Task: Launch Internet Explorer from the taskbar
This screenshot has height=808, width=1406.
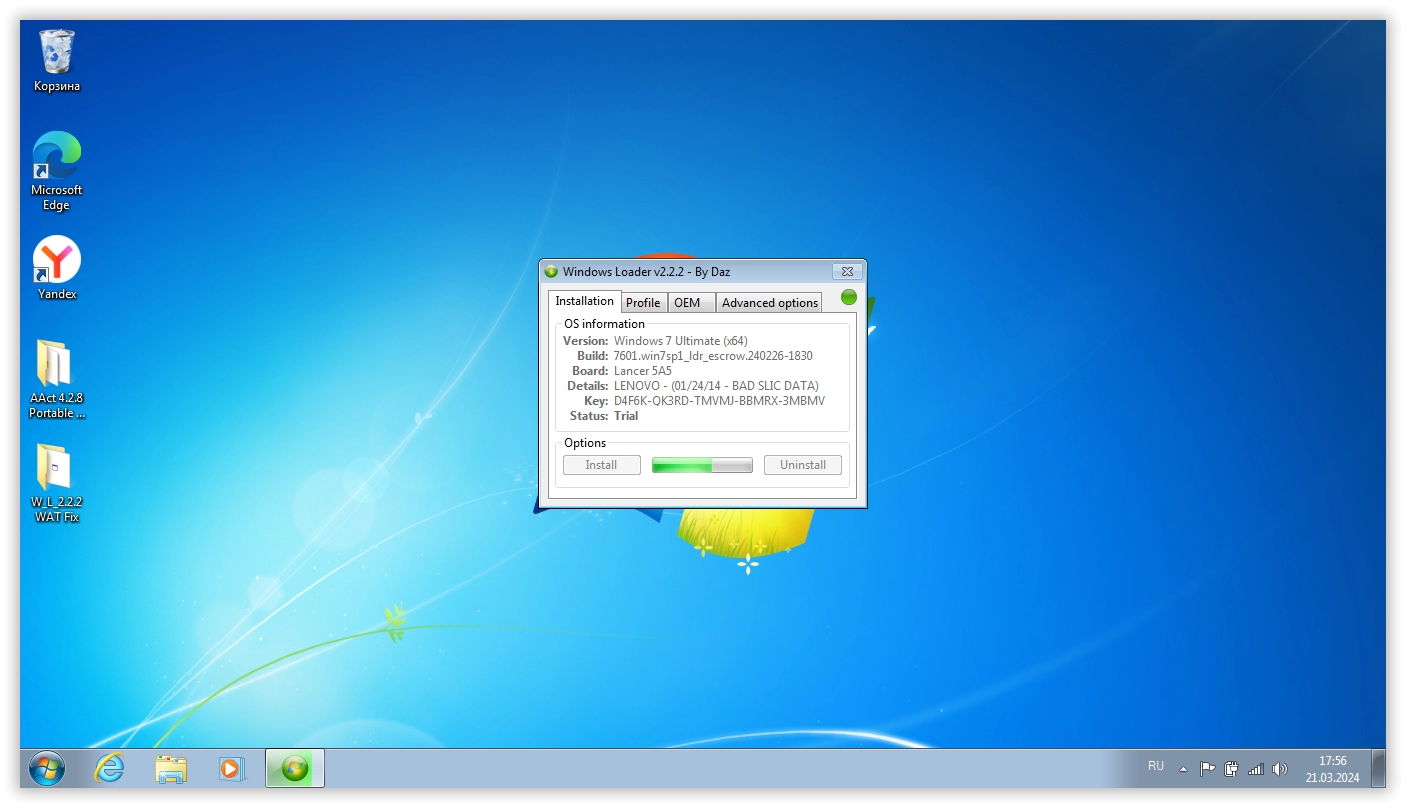Action: click(x=109, y=768)
